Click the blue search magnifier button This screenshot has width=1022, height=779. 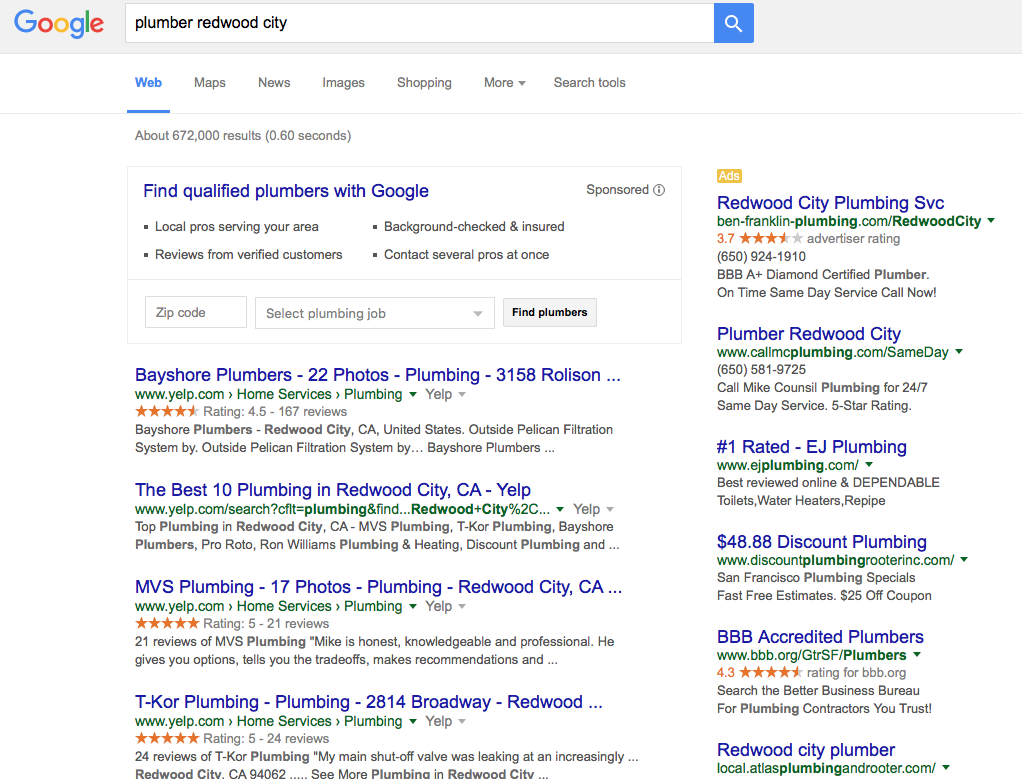click(x=734, y=23)
